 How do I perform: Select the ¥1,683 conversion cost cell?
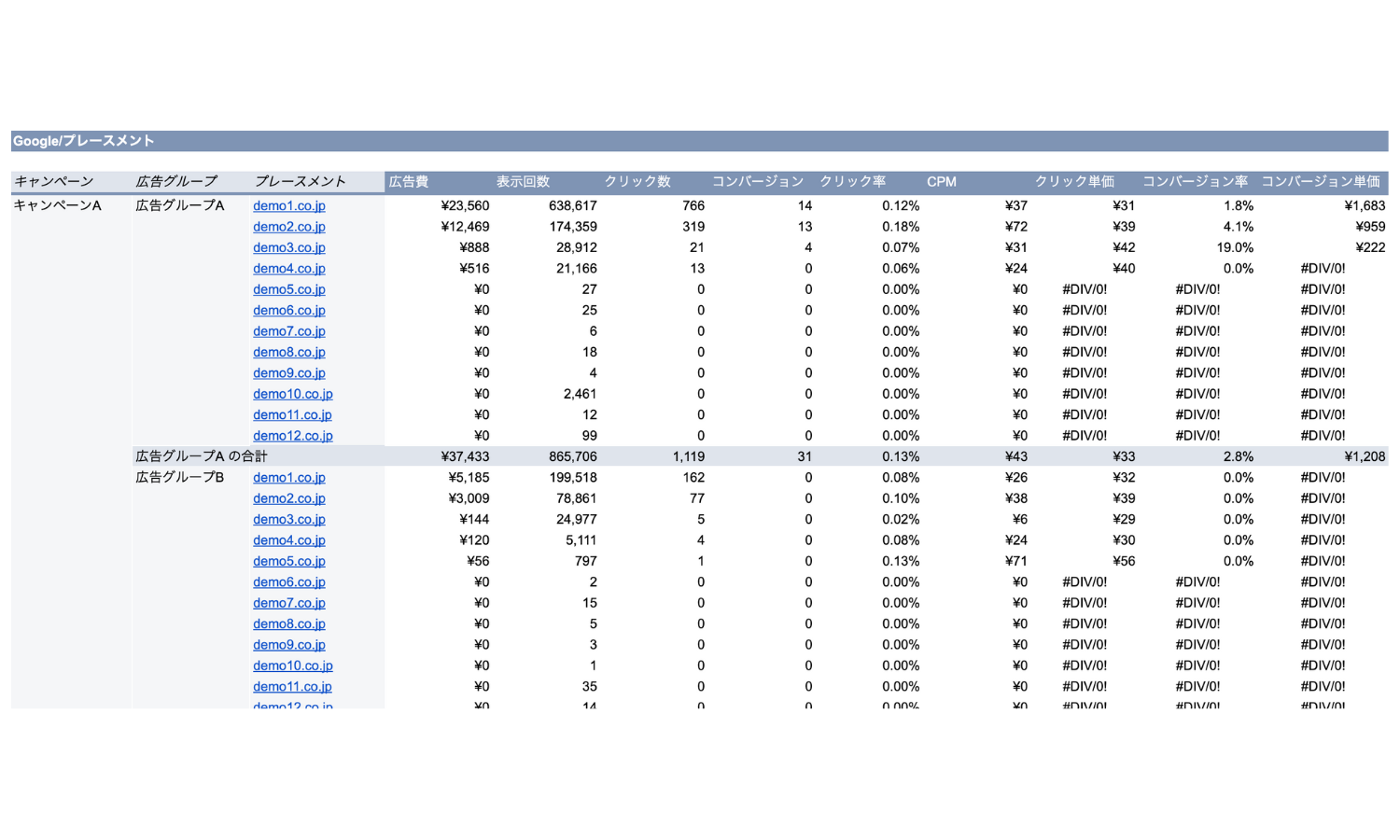(x=1365, y=205)
